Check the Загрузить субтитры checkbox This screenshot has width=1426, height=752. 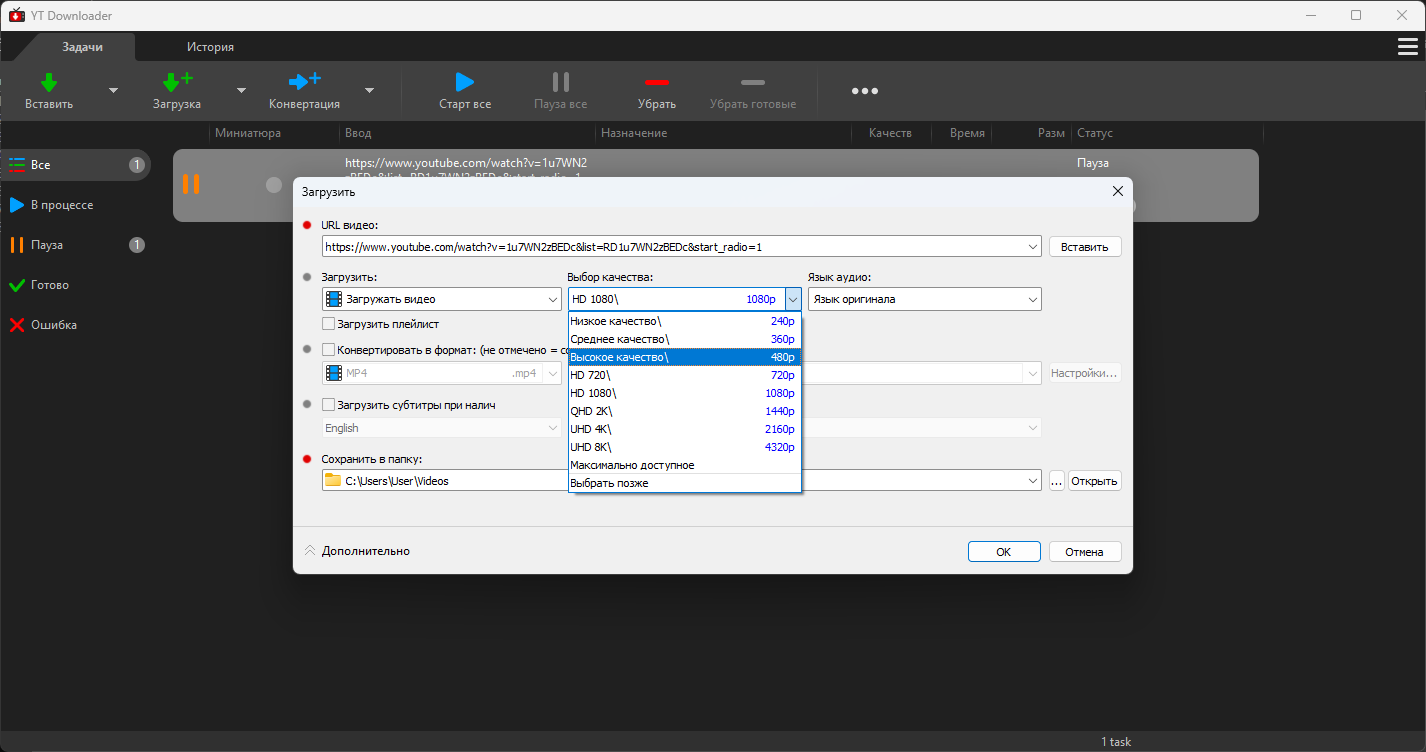[329, 405]
